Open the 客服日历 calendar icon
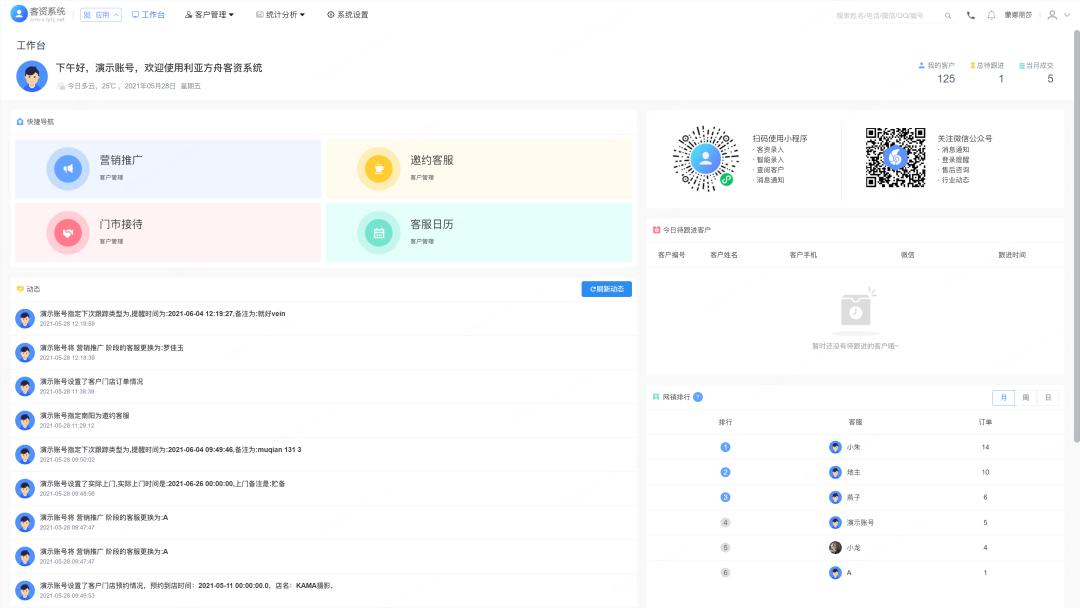 [378, 232]
